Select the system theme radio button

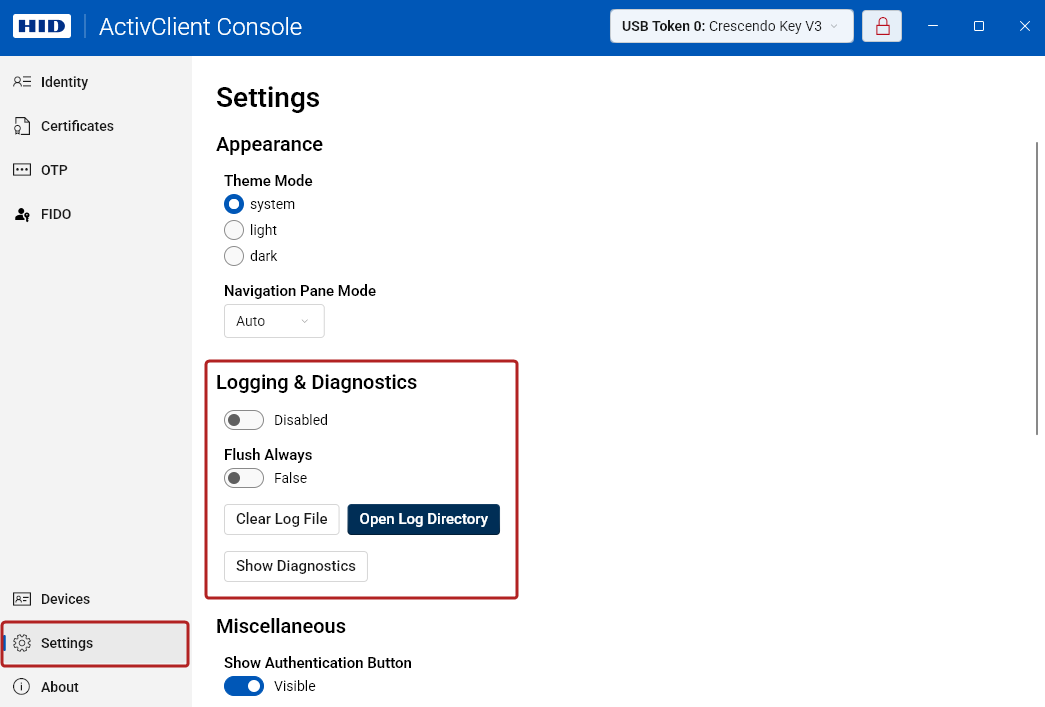coord(234,204)
